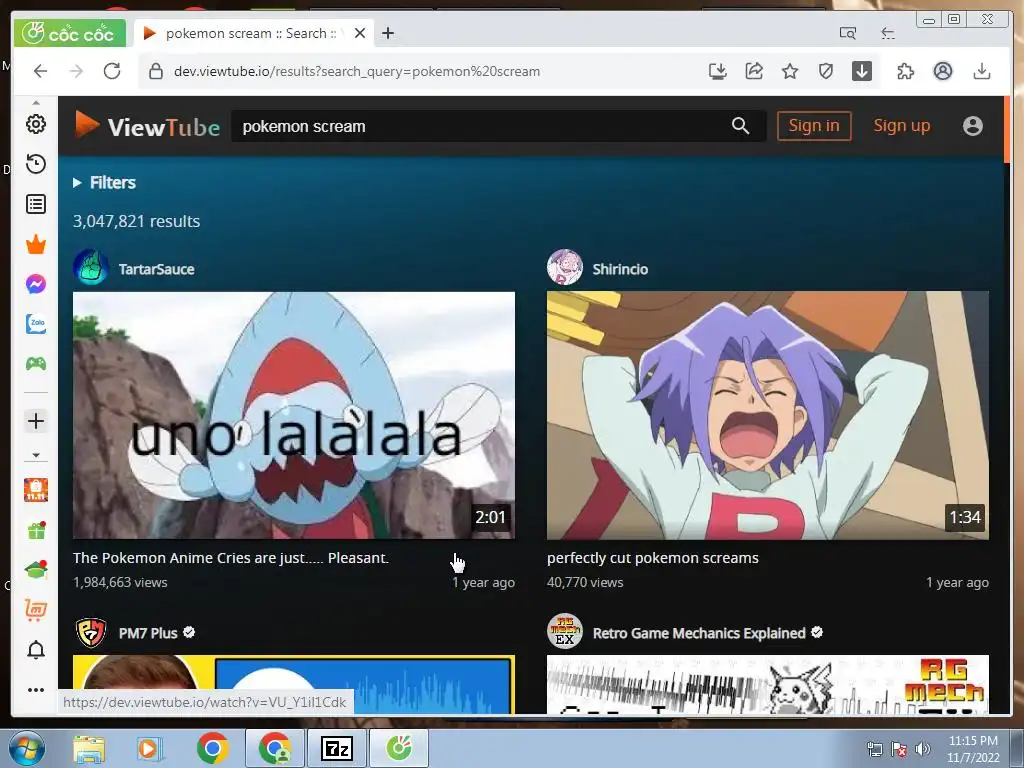The width and height of the screenshot is (1024, 768).
Task: Go to ViewTube home via logo
Action: pyautogui.click(x=146, y=126)
